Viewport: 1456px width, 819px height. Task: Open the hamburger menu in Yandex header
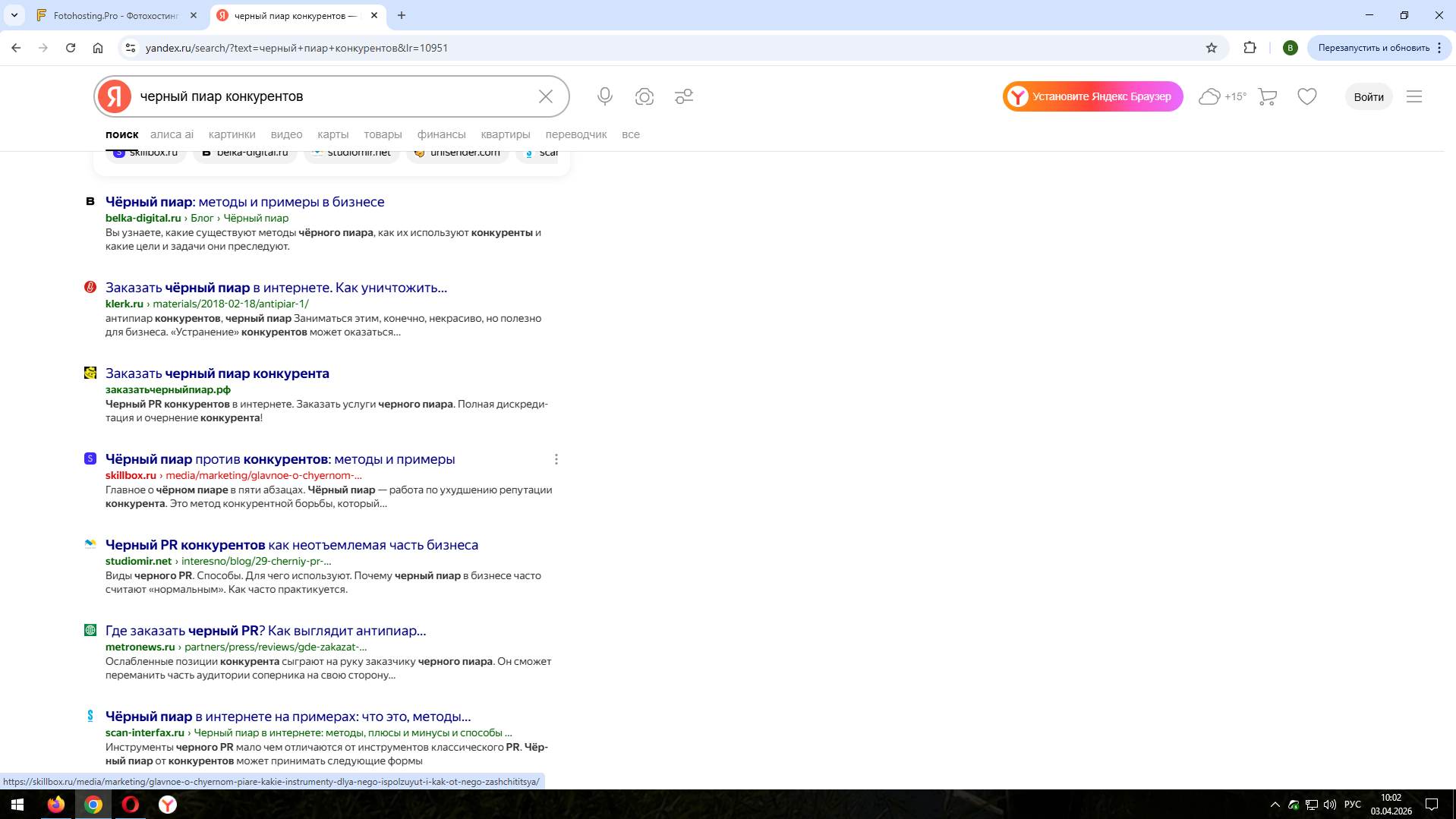pos(1414,96)
